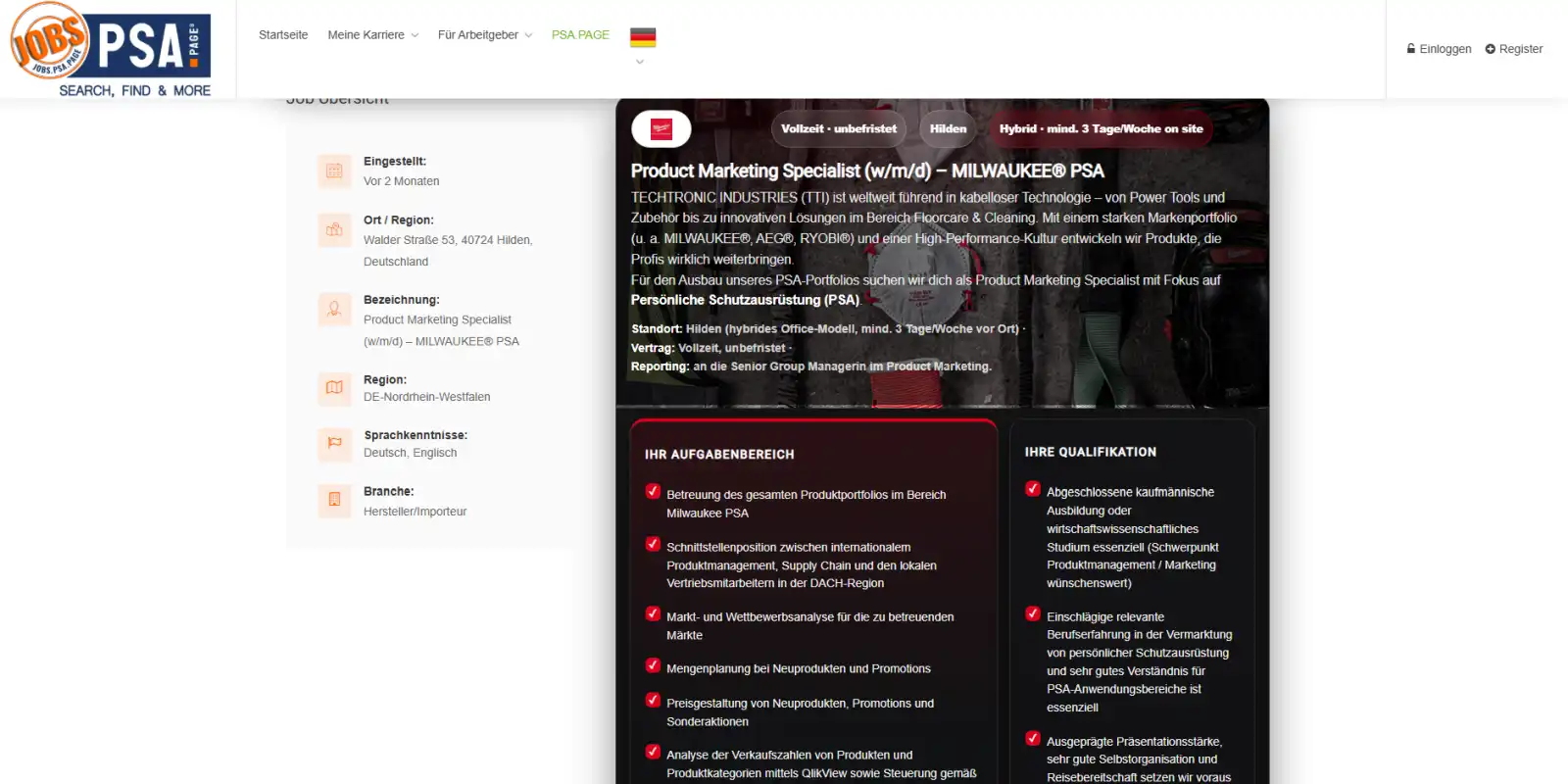Click the Register link
Image resolution: width=1568 pixels, height=784 pixels.
click(1514, 49)
